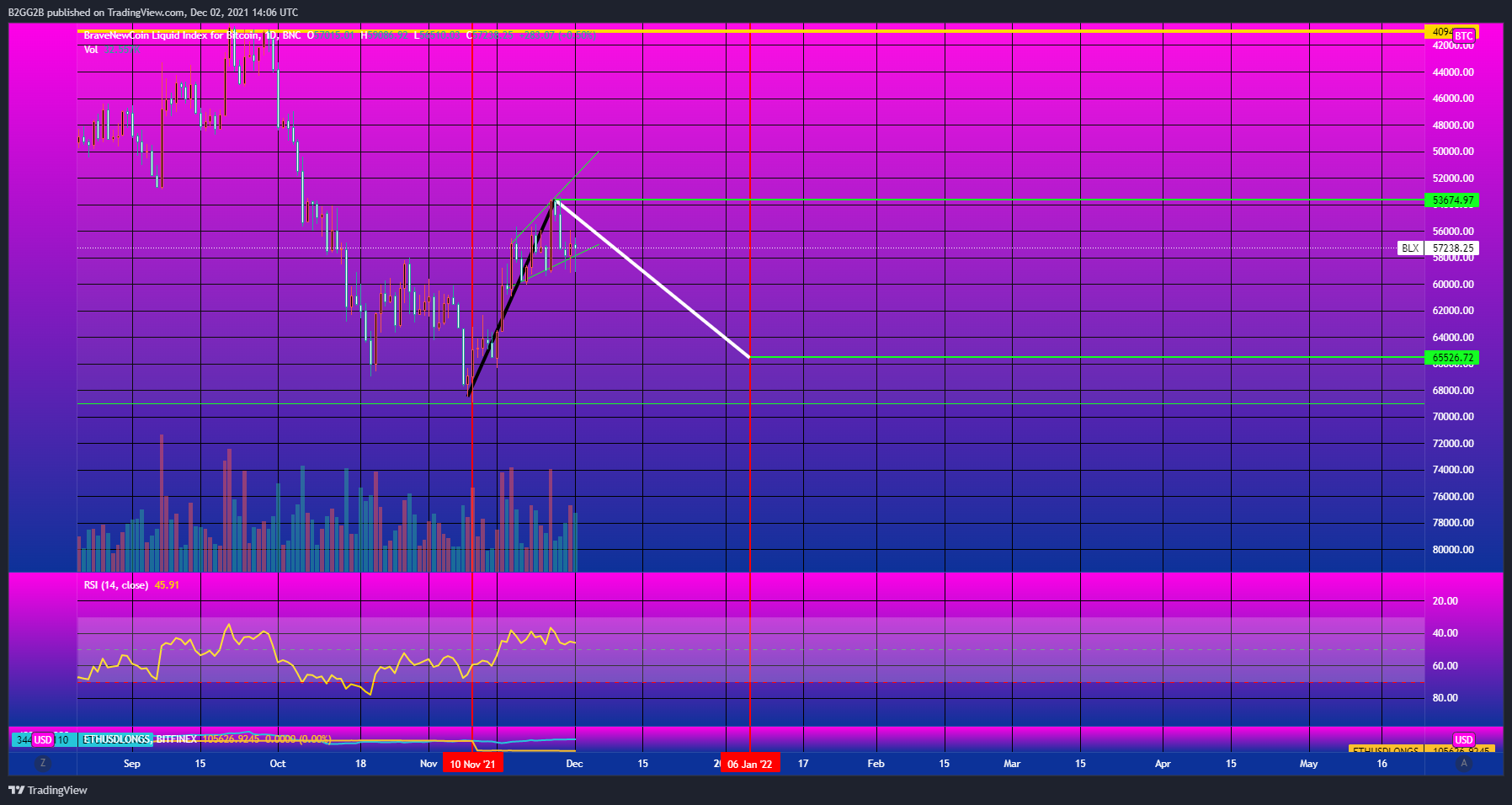Click the 80000.00 price scale label
The width and height of the screenshot is (1512, 805).
click(x=1453, y=550)
